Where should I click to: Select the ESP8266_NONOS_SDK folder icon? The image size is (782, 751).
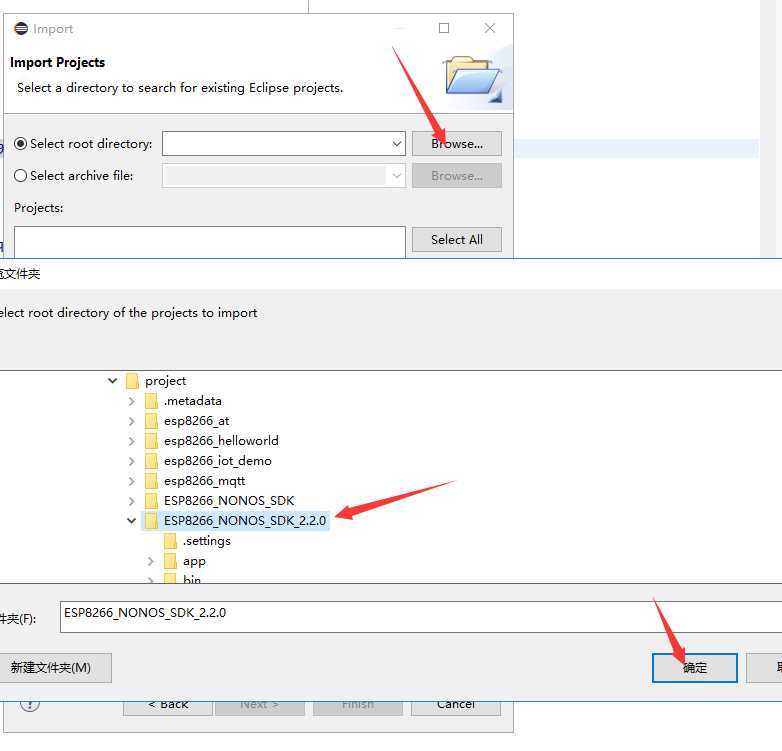(151, 501)
